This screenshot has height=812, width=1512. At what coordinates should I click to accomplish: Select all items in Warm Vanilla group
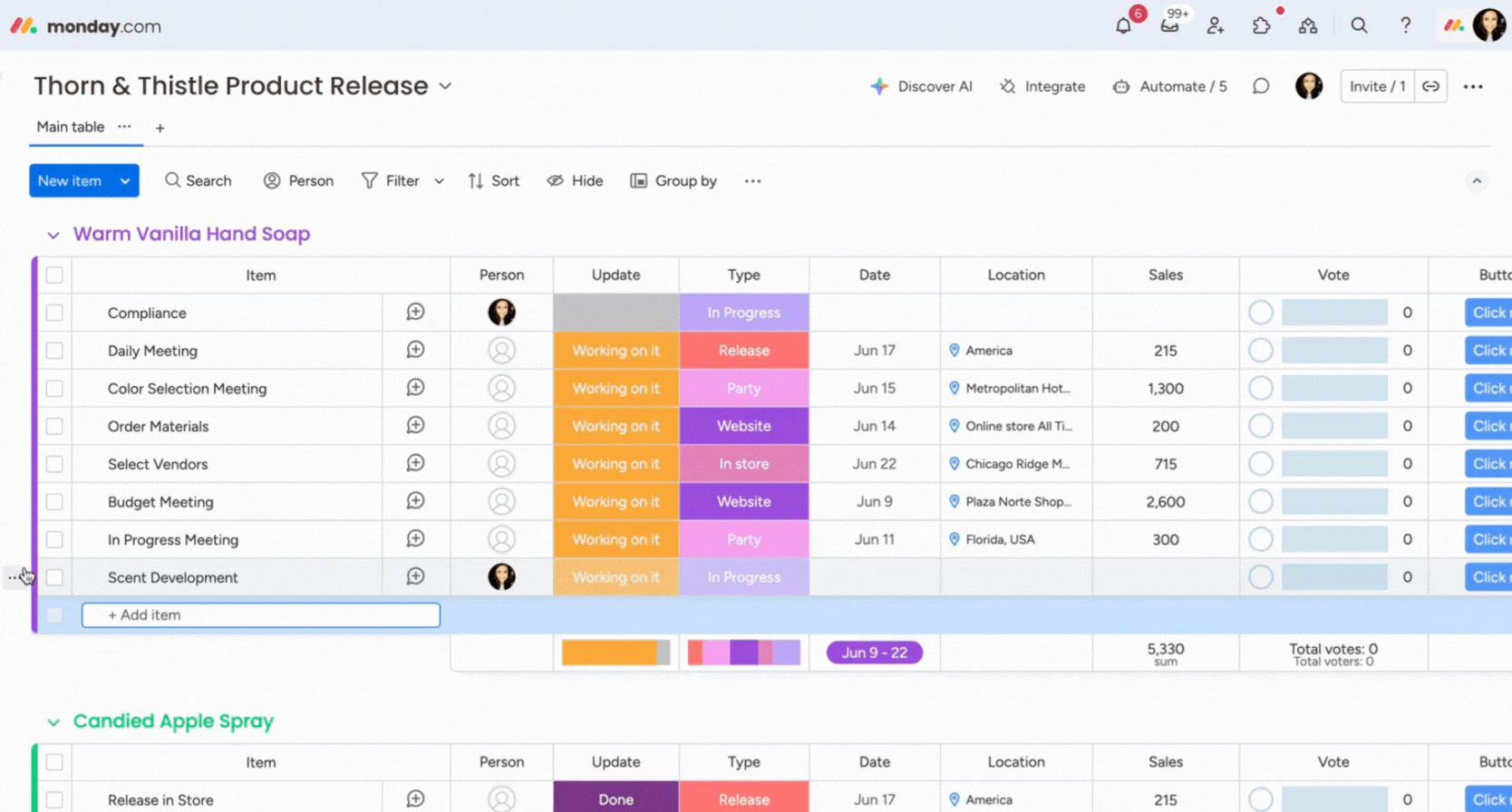pyautogui.click(x=54, y=275)
